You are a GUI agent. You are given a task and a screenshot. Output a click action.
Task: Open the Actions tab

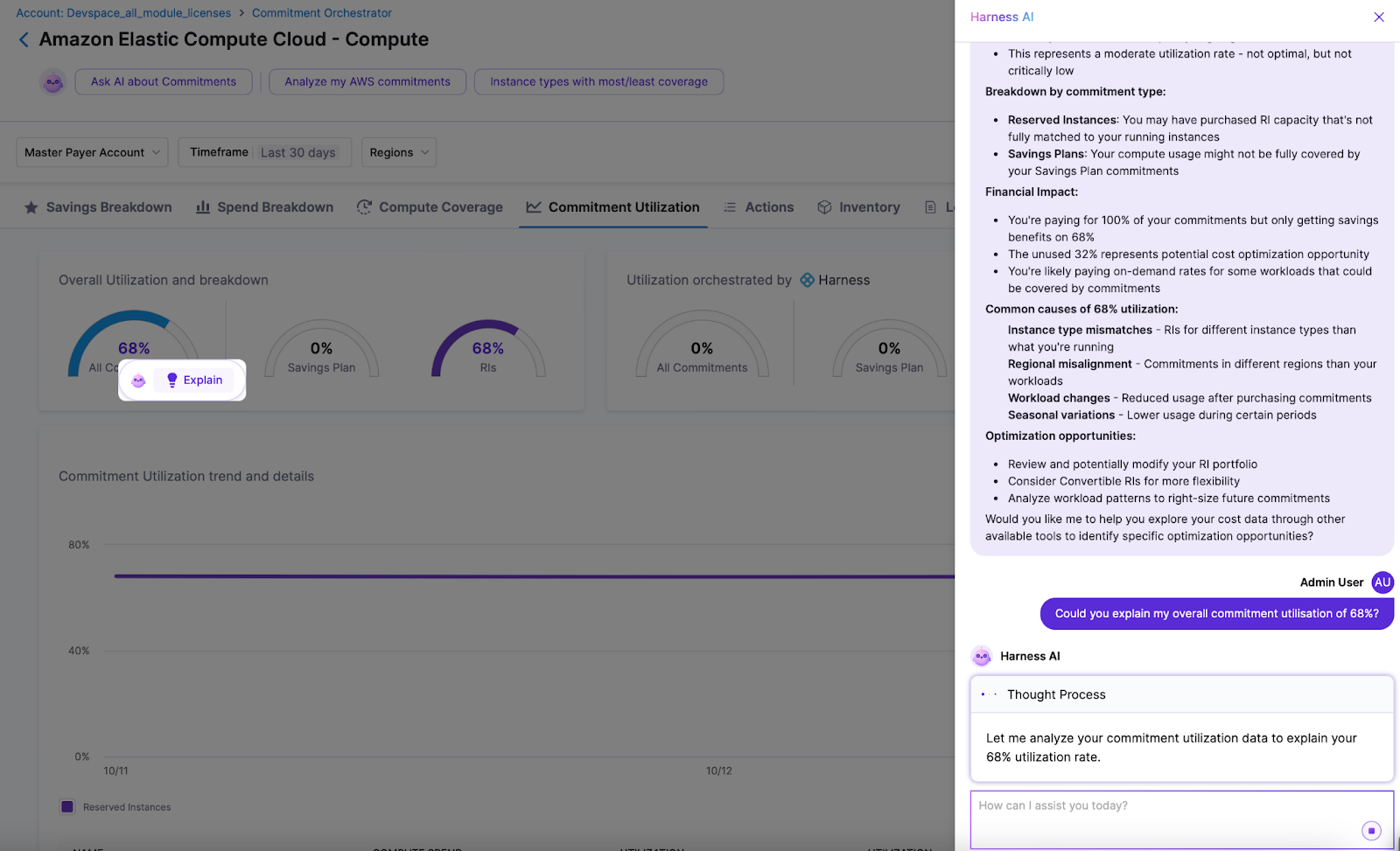(x=759, y=207)
